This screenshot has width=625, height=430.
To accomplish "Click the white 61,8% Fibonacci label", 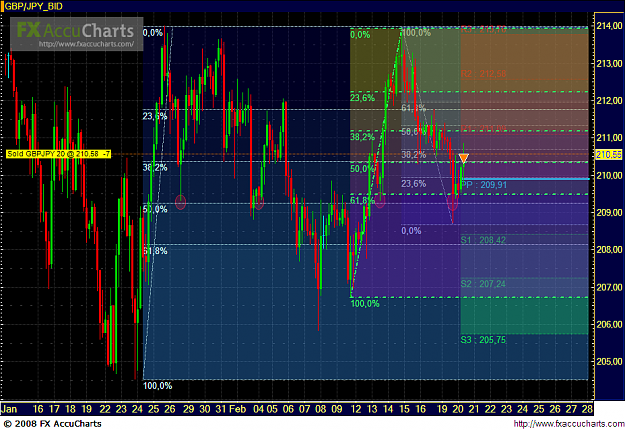I will (x=155, y=251).
